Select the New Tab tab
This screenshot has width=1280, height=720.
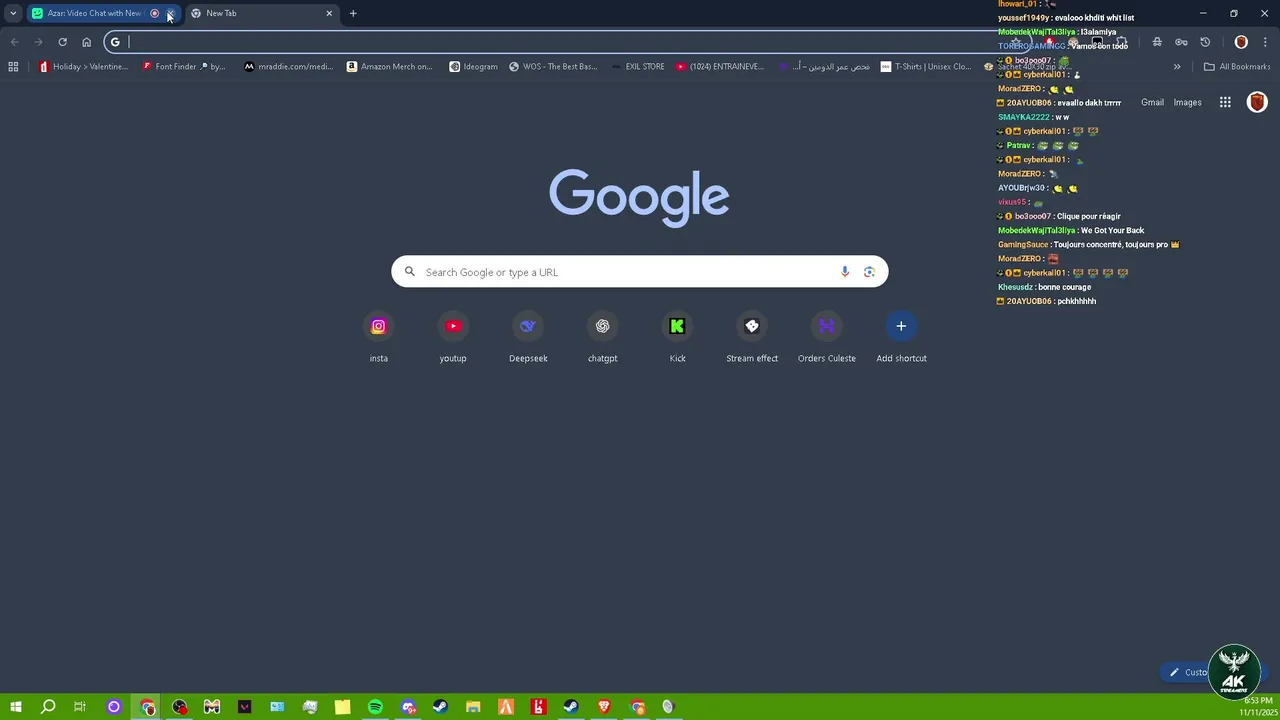click(260, 13)
